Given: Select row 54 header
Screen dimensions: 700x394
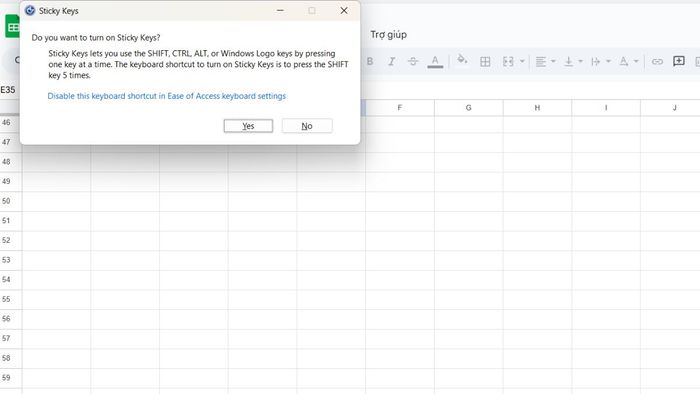Looking at the screenshot, I should click(11, 280).
